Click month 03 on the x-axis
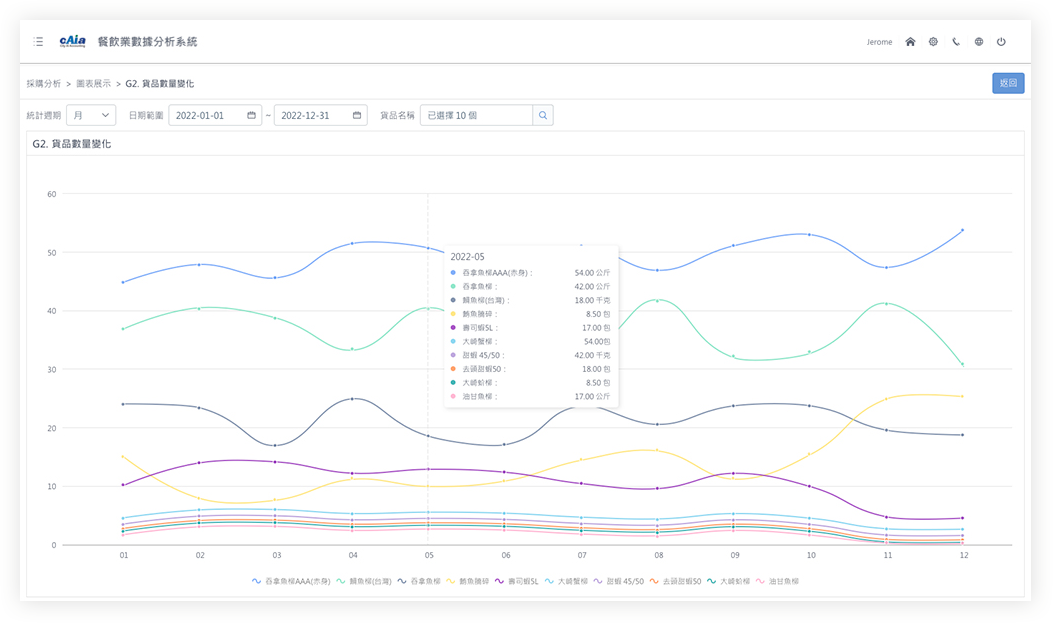The image size is (1053, 623). (x=277, y=556)
